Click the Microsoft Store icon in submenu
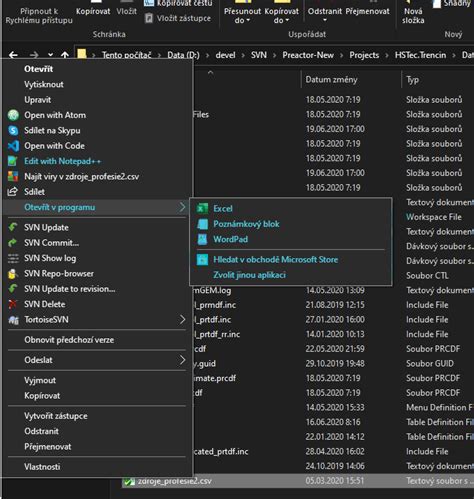Viewport: 474px width, 499px height. pyautogui.click(x=202, y=260)
